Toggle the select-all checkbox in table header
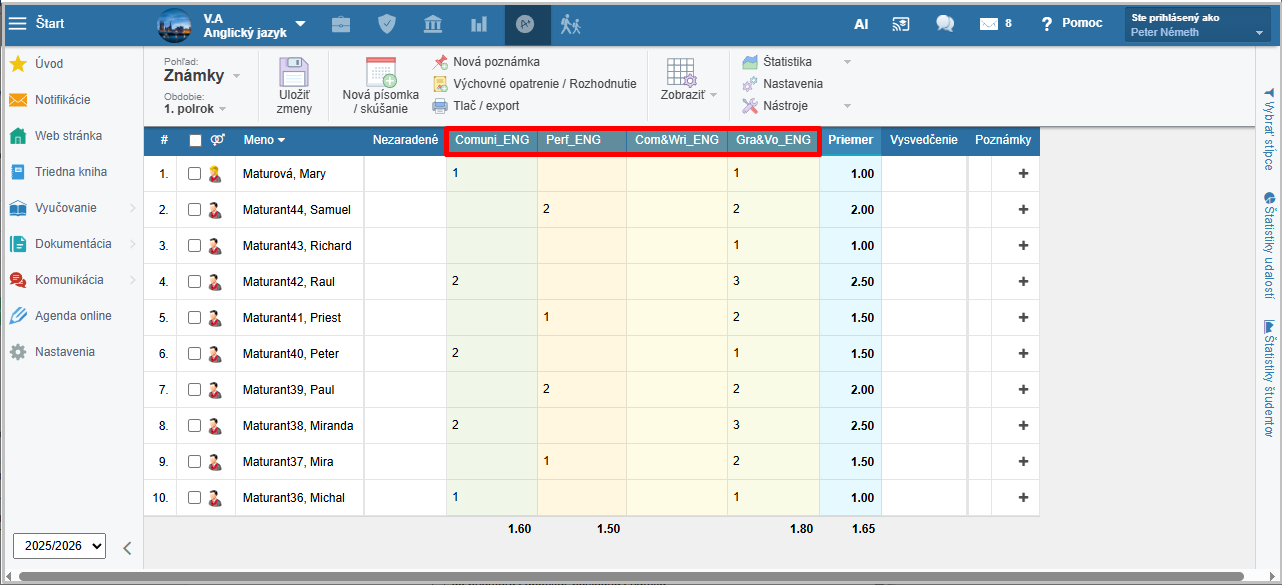The width and height of the screenshot is (1282, 585). [x=195, y=141]
